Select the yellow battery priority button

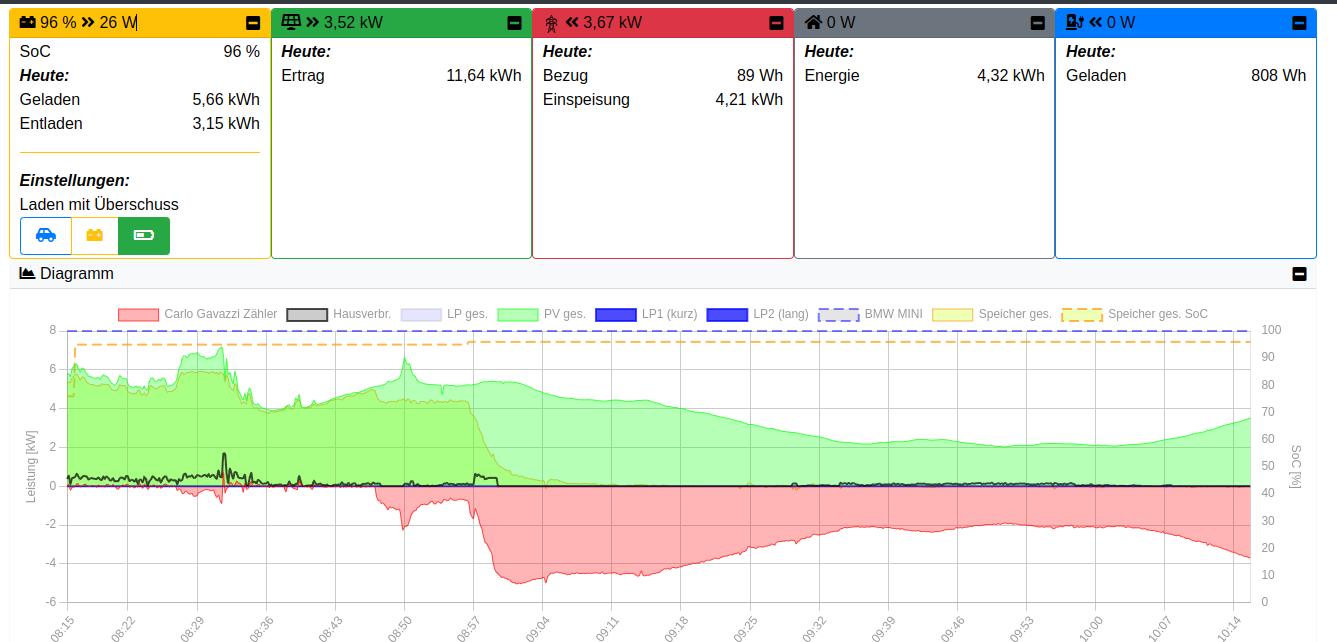(95, 236)
